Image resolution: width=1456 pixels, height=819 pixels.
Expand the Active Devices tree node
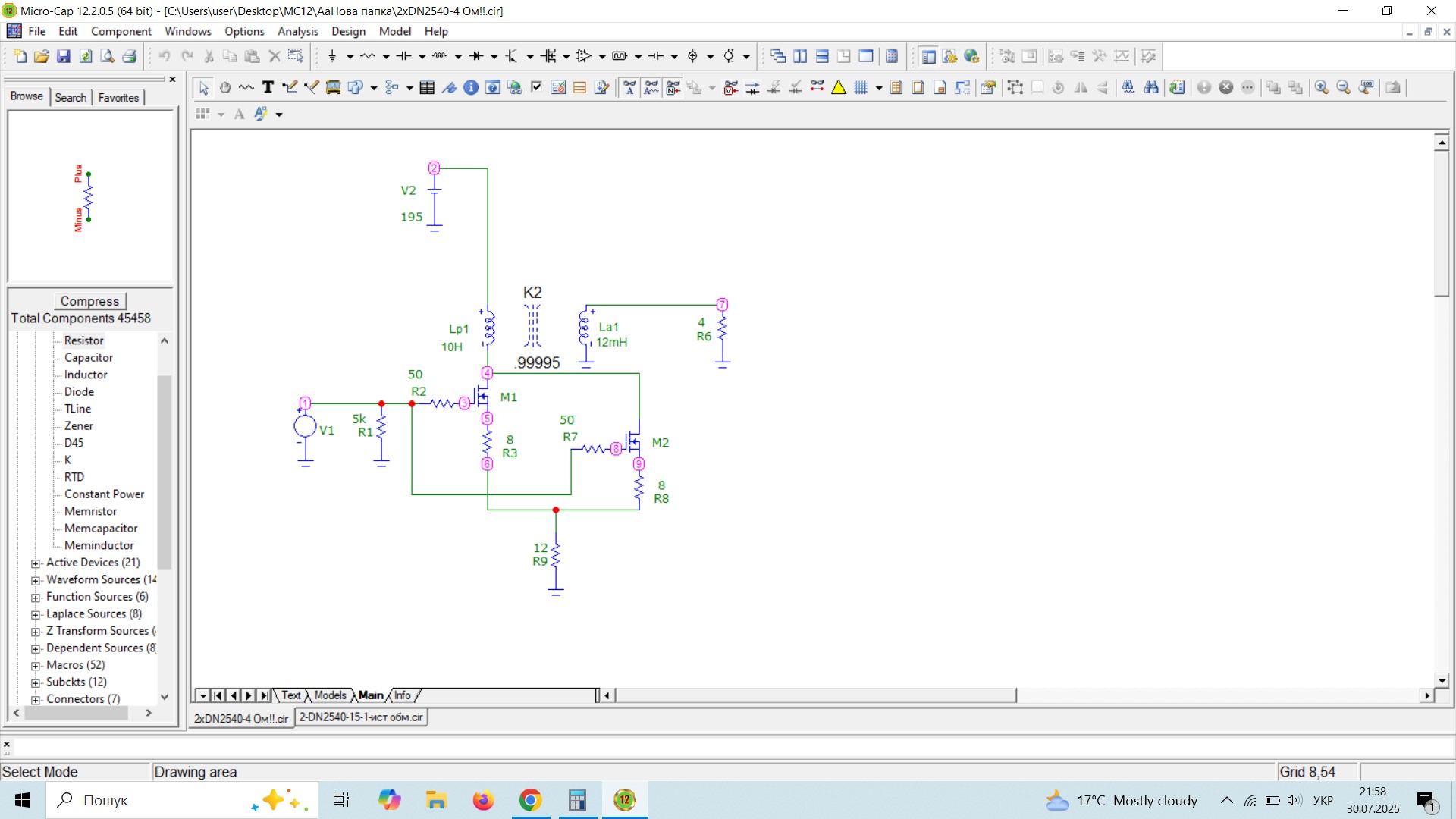(36, 563)
